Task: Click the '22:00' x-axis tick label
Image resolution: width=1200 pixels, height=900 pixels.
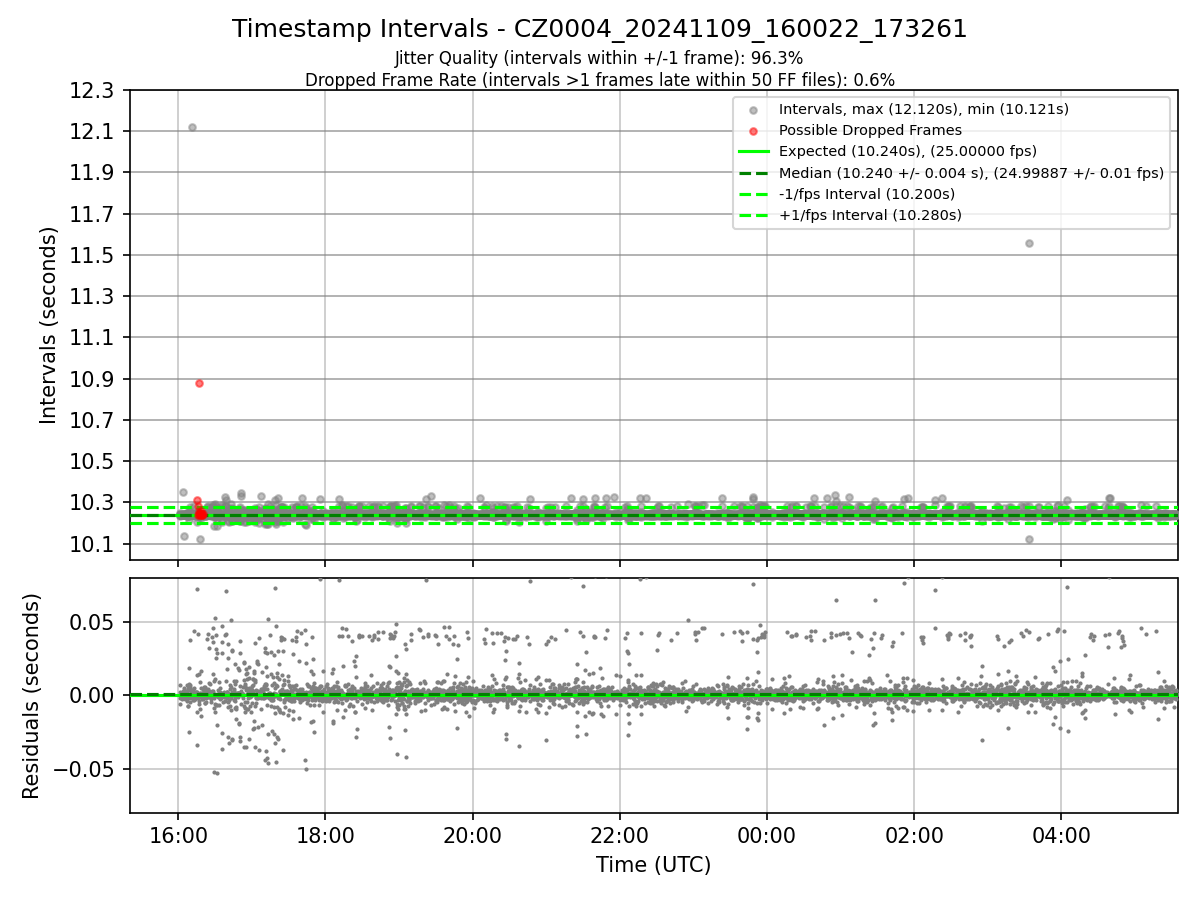Action: click(x=620, y=834)
